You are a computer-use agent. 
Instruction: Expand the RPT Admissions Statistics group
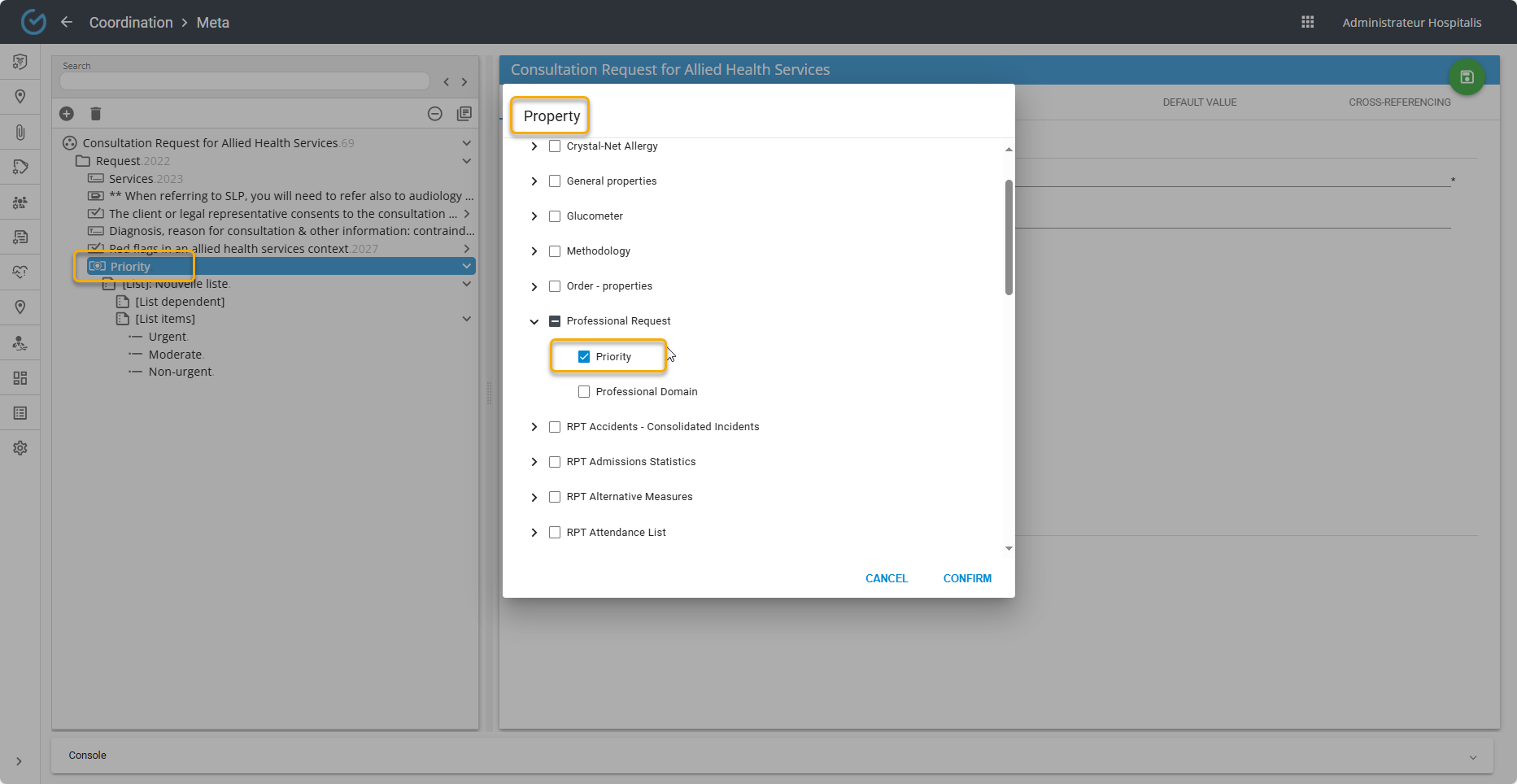[x=534, y=462]
